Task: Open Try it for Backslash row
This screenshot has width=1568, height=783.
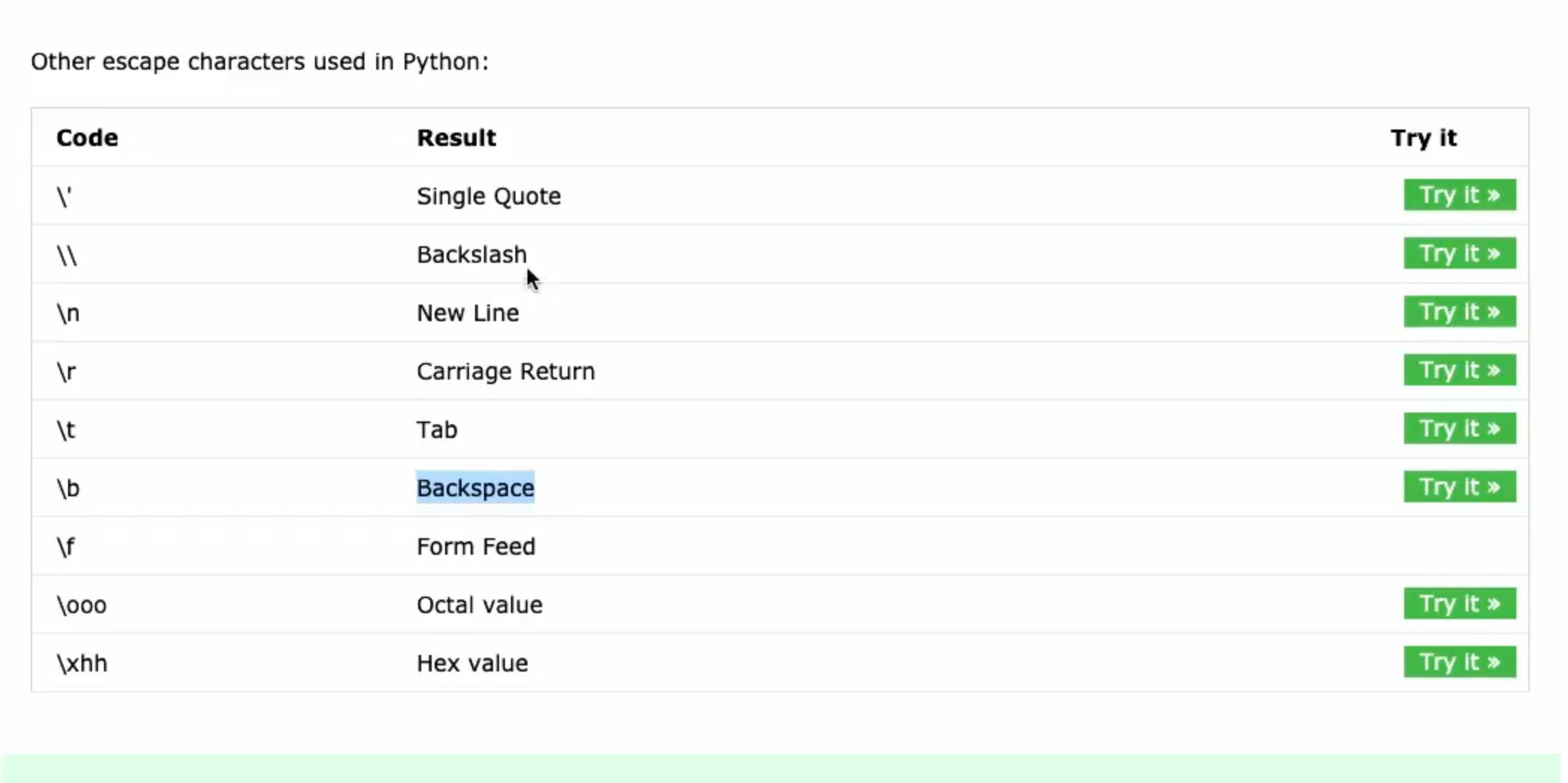Action: [x=1460, y=253]
